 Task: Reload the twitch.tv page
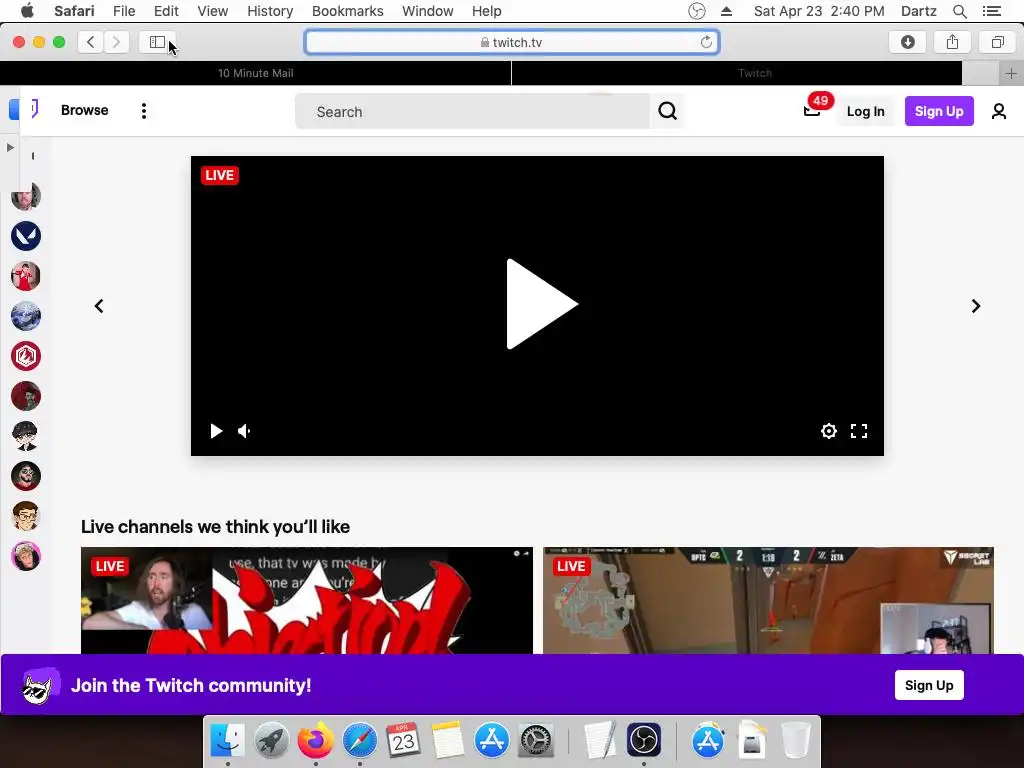706,42
